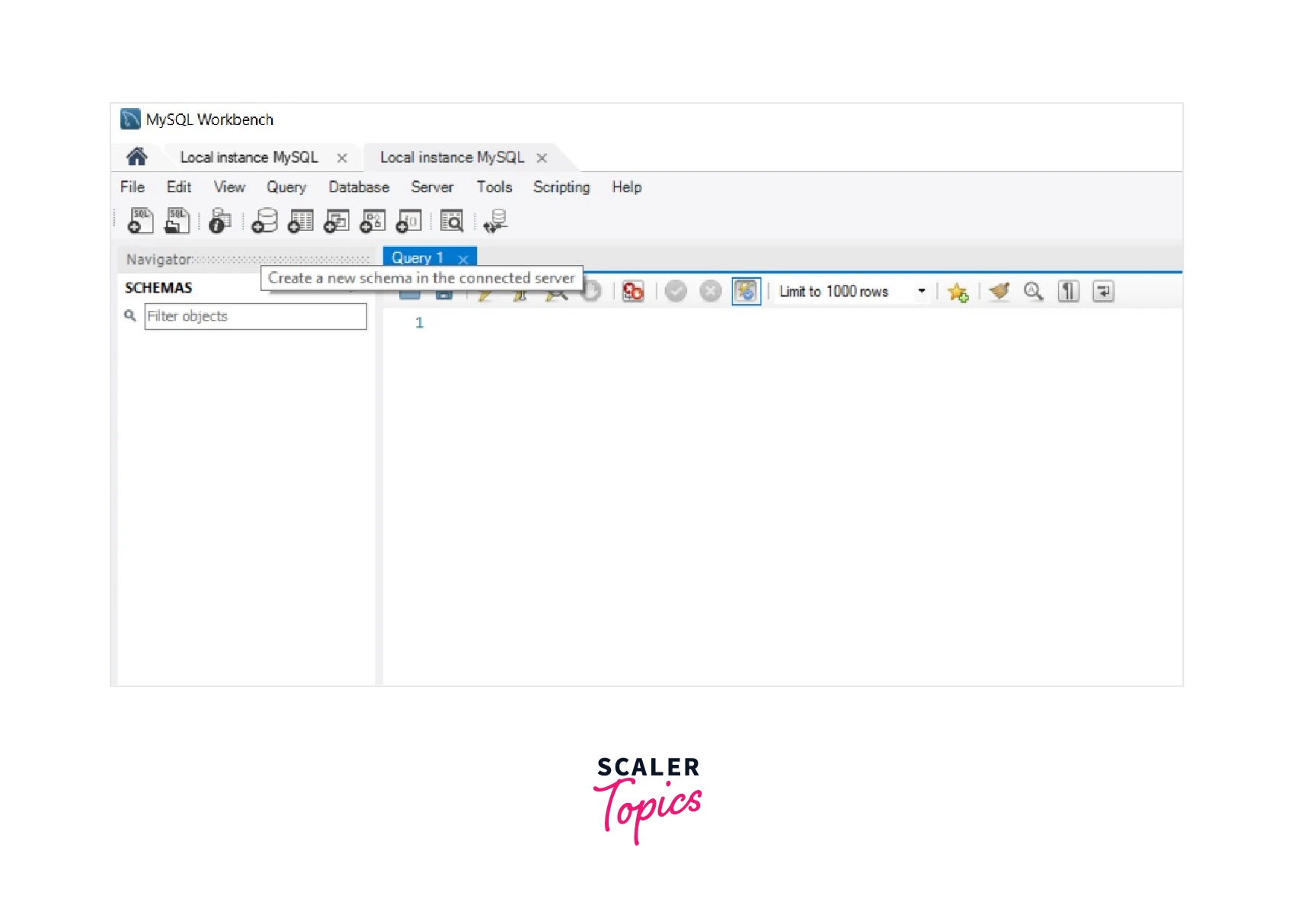The width and height of the screenshot is (1295, 924).
Task: Create a new view icon
Action: [x=337, y=221]
